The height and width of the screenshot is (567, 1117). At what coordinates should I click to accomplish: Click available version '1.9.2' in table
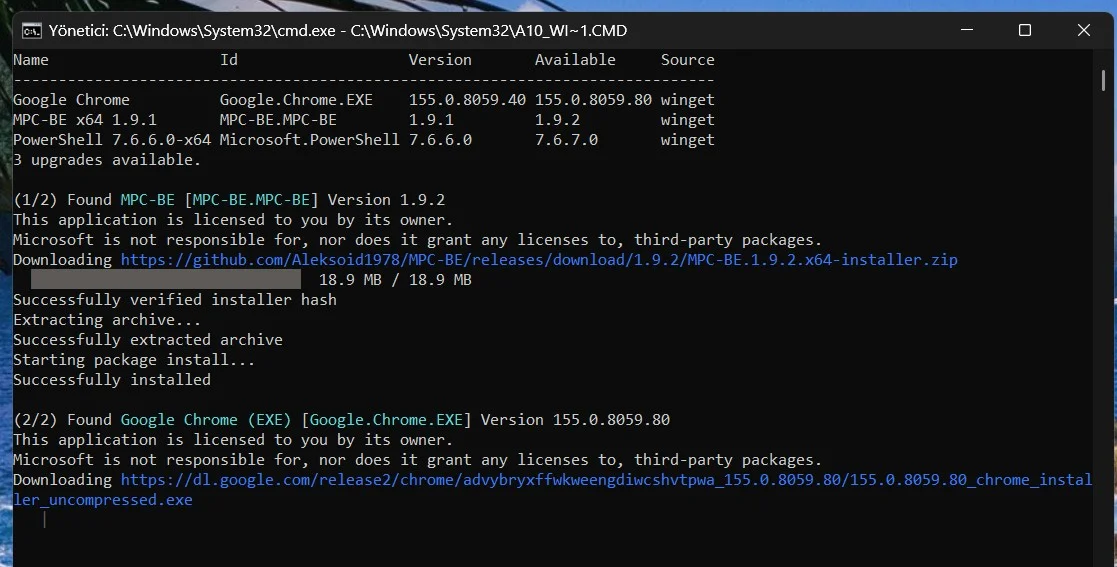click(557, 120)
